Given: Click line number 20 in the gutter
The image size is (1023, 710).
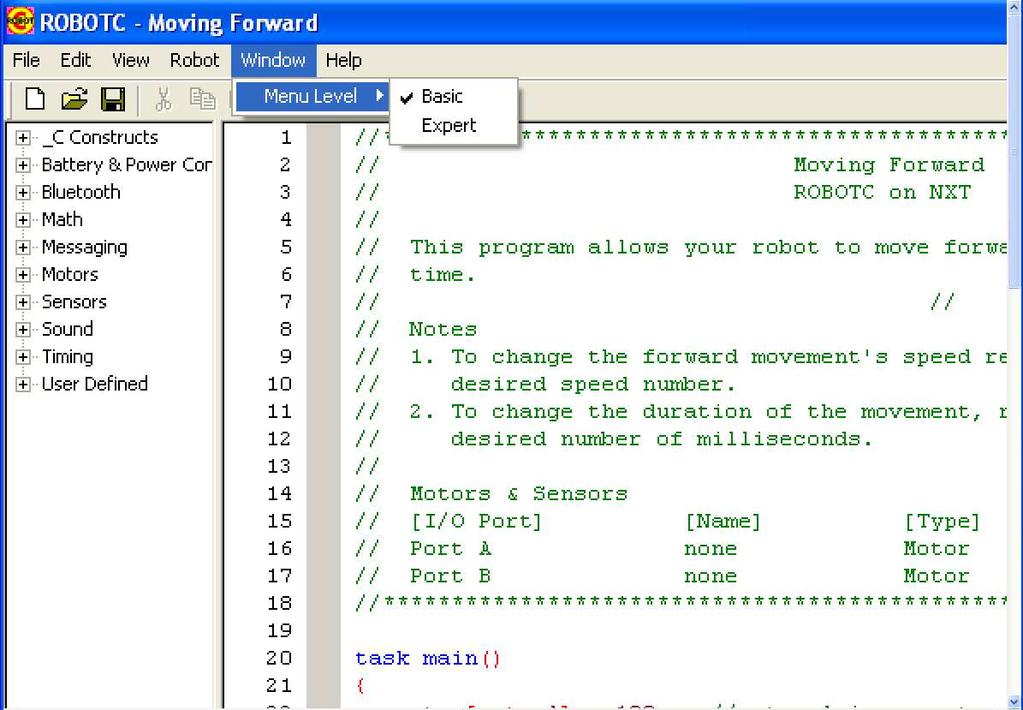Looking at the screenshot, I should pos(280,658).
